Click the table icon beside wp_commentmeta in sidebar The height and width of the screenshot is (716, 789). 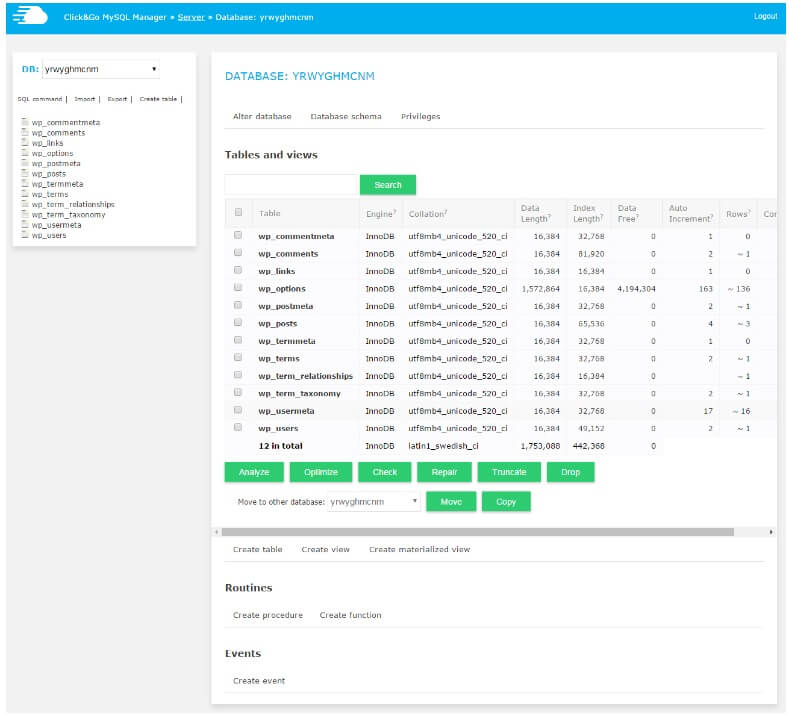tap(25, 122)
